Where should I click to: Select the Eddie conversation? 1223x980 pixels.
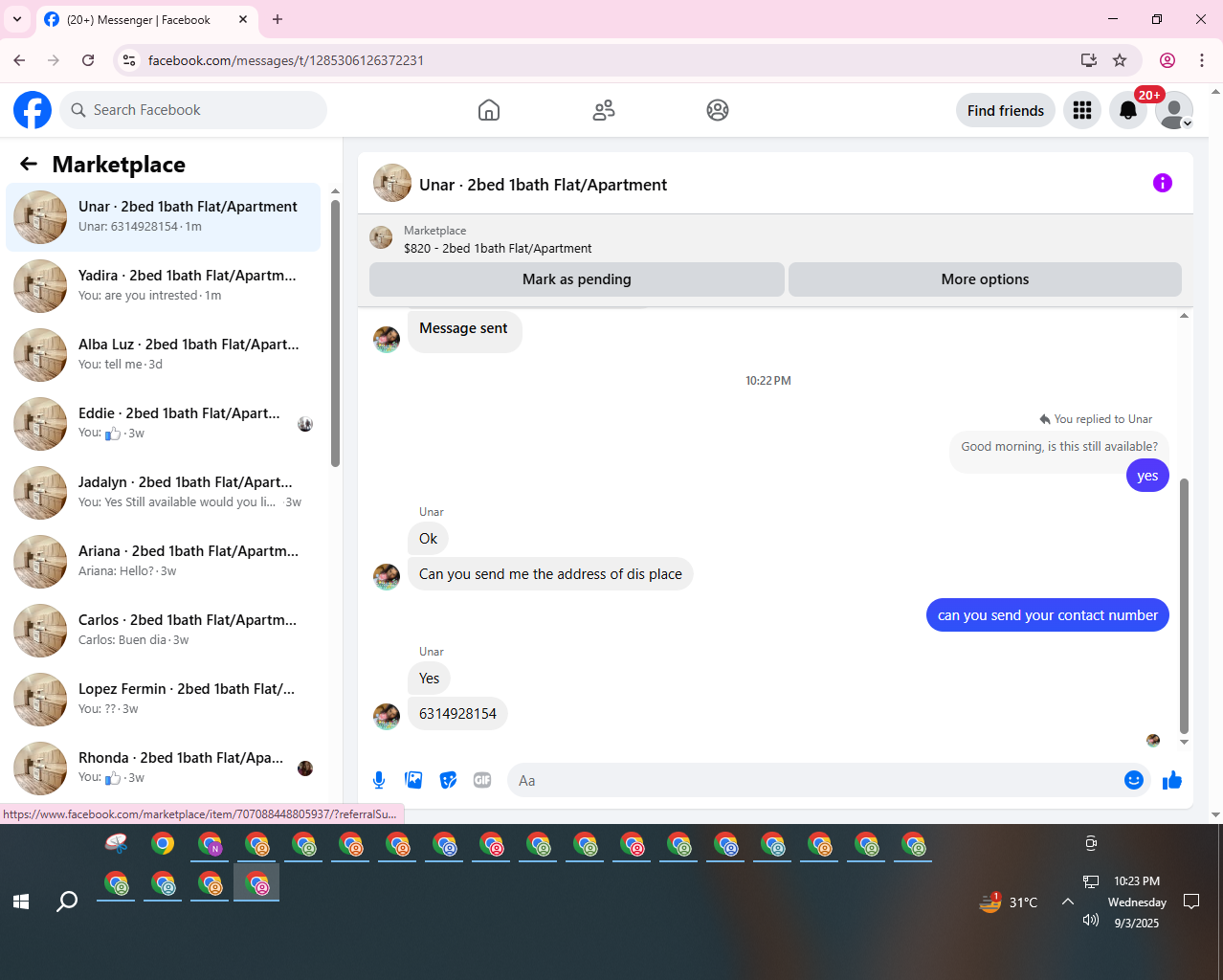[x=164, y=424]
